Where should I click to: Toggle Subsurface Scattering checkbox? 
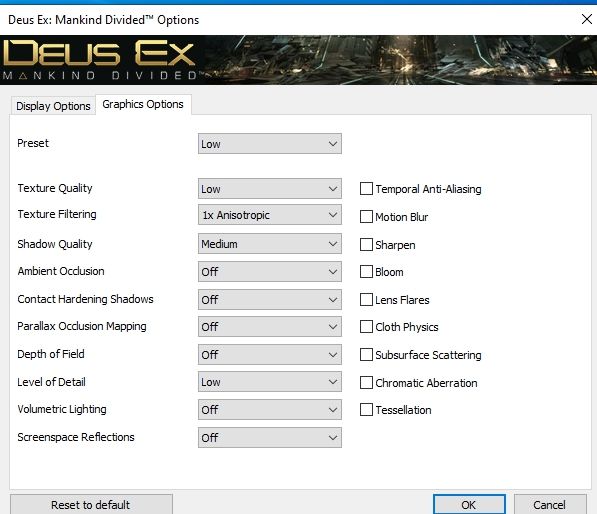pos(366,355)
